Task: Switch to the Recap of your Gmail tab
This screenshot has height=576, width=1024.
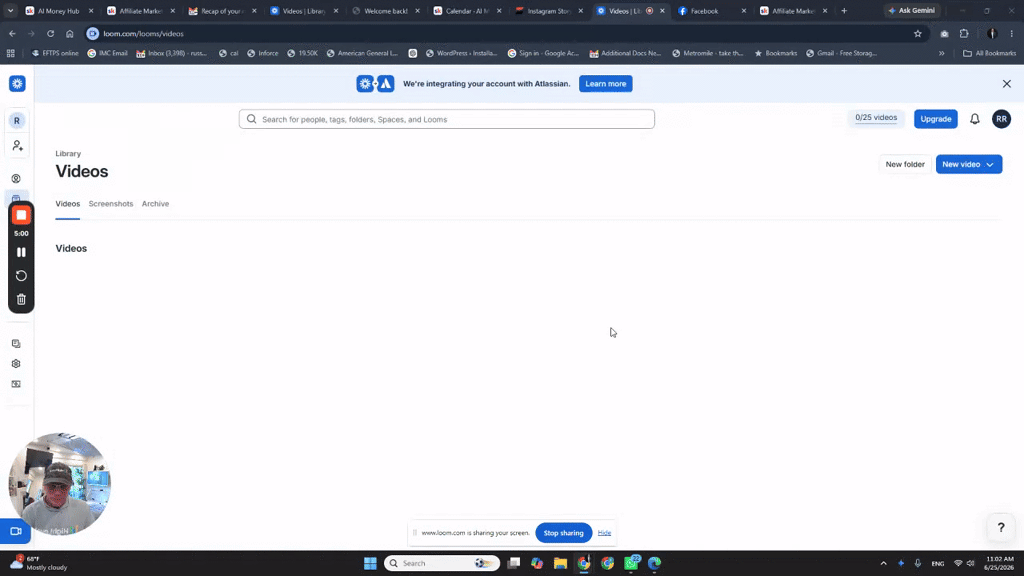Action: pos(222,11)
